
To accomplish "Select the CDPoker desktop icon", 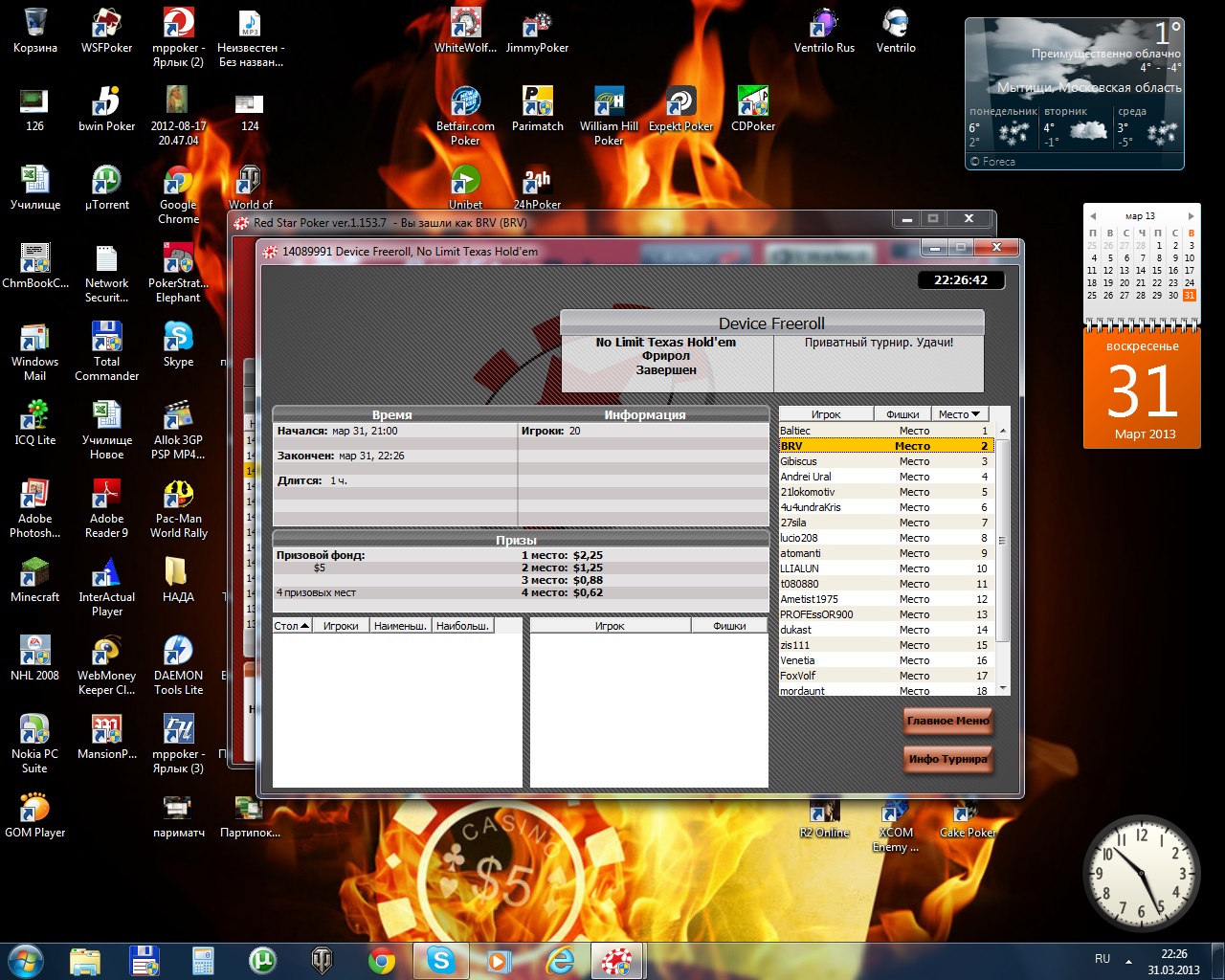I will click(753, 109).
